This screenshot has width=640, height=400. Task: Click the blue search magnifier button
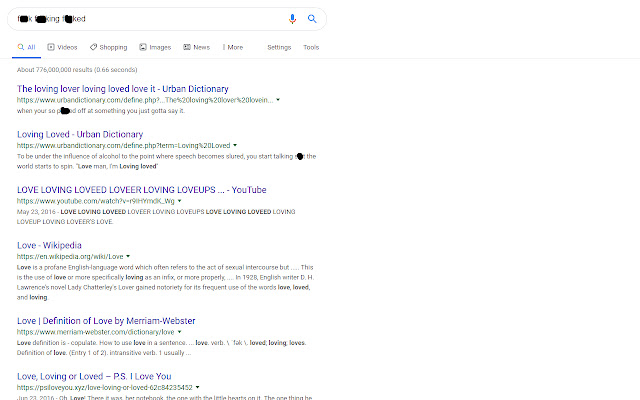tap(312, 19)
